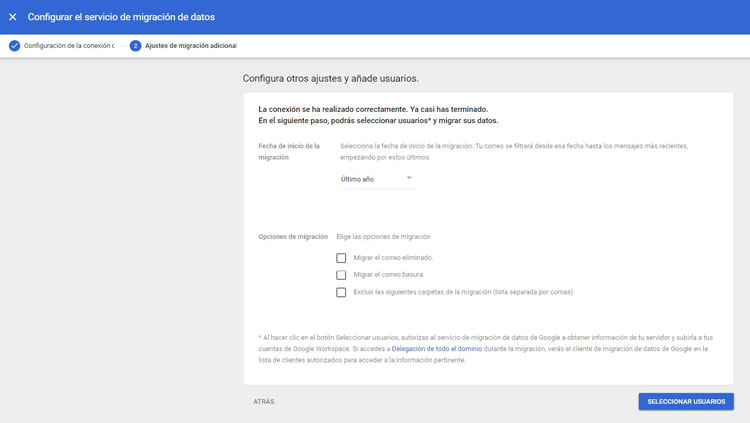The height and width of the screenshot is (423, 750).
Task: Go to 'Configuración de la conexión' step
Action: coord(68,45)
